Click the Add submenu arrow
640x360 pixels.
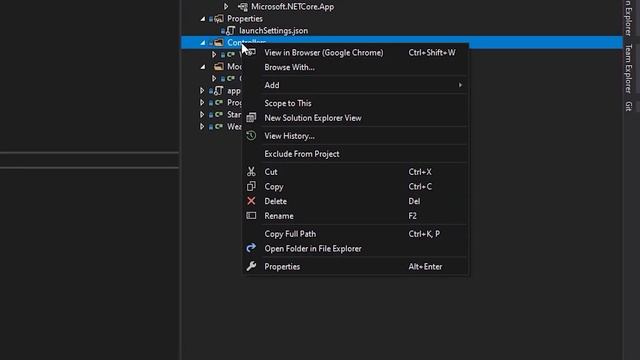[460, 85]
